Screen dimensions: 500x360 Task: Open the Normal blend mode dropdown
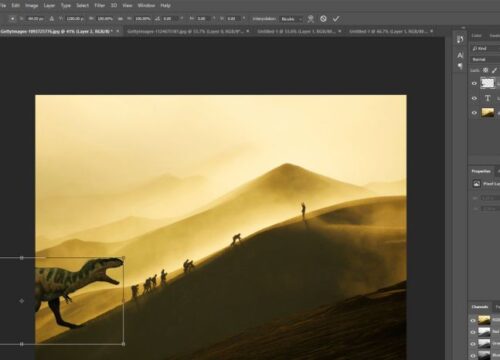(x=485, y=59)
